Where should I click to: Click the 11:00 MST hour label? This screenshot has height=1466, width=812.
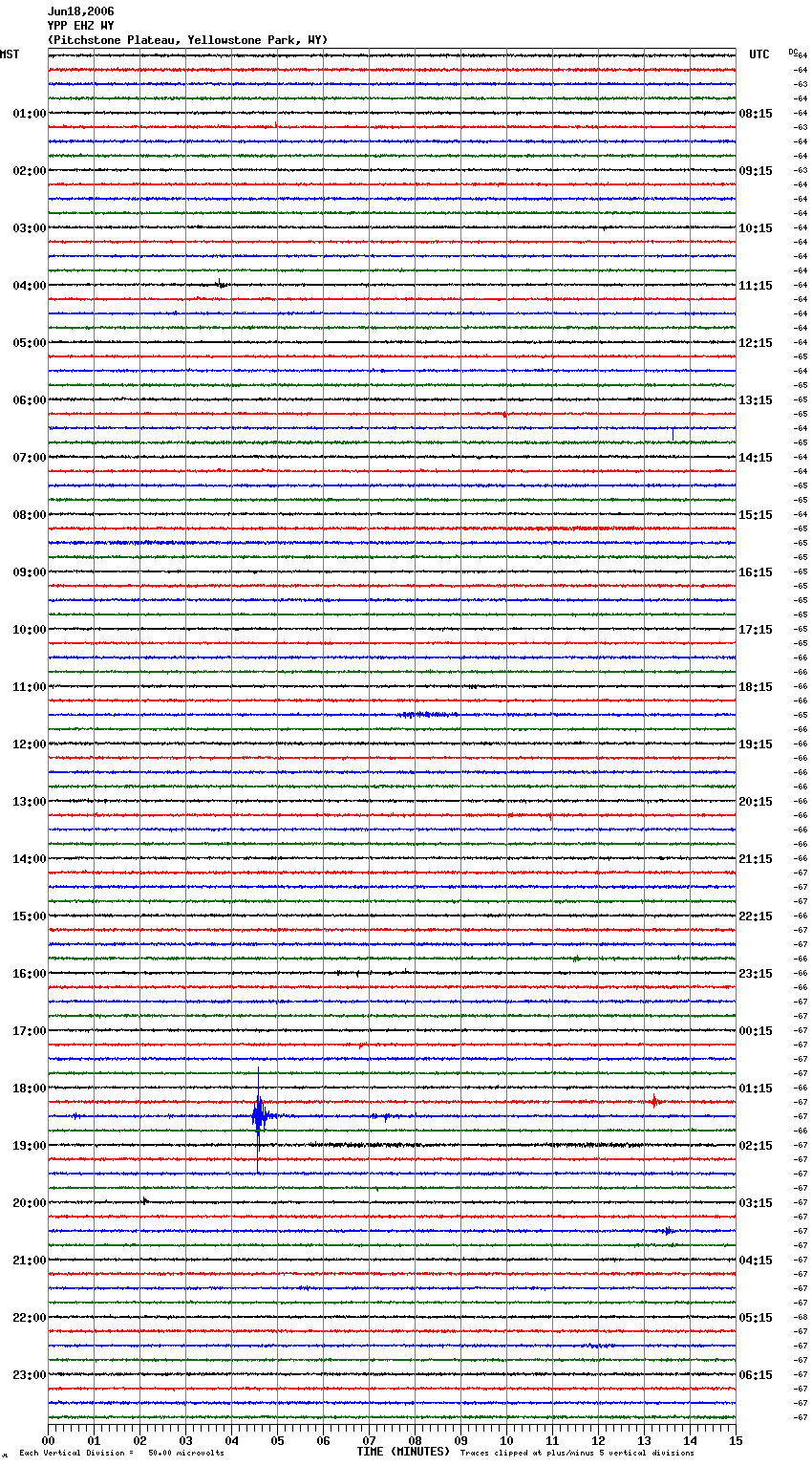tap(30, 687)
